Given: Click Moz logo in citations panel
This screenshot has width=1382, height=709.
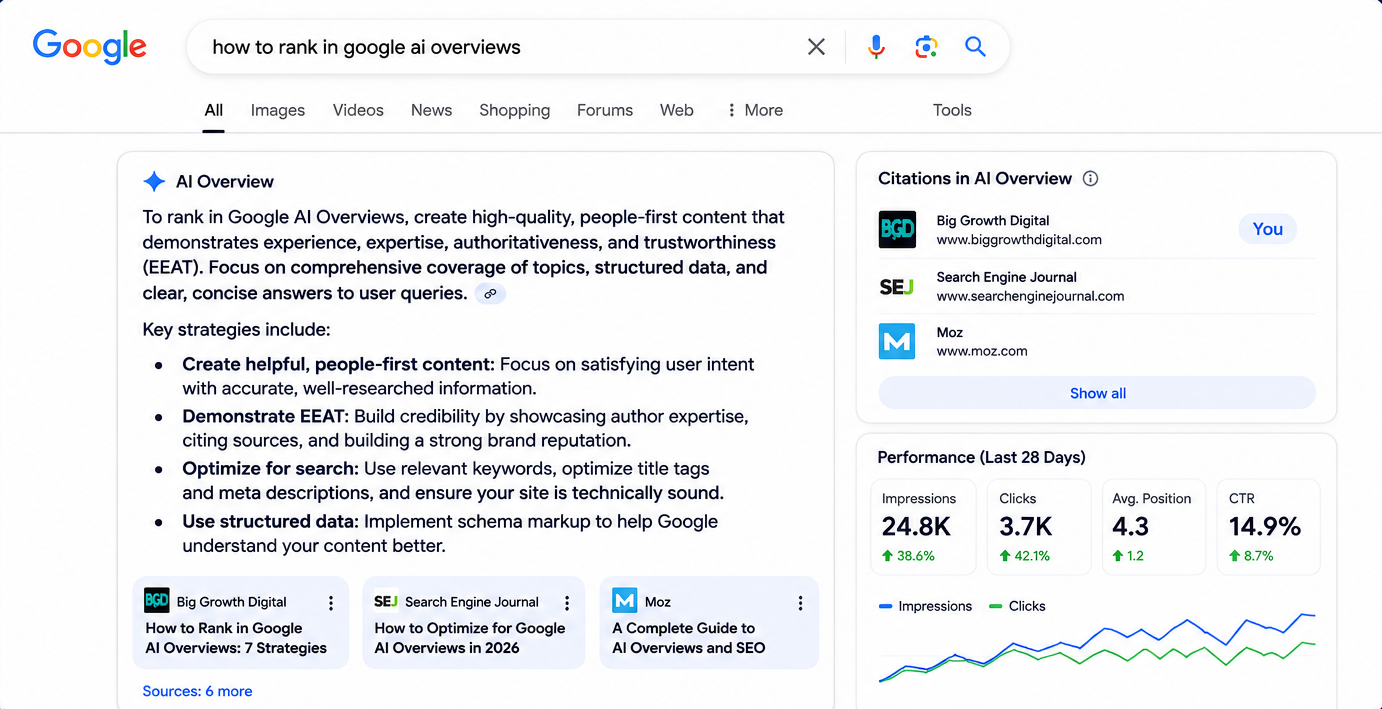Looking at the screenshot, I should coord(897,342).
